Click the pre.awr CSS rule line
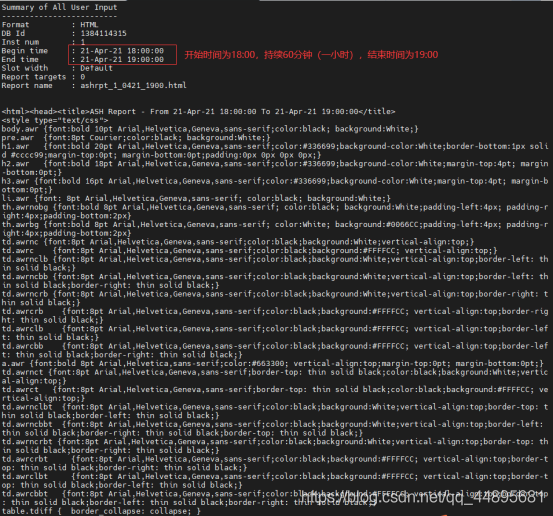This screenshot has width=553, height=516. coord(136,138)
